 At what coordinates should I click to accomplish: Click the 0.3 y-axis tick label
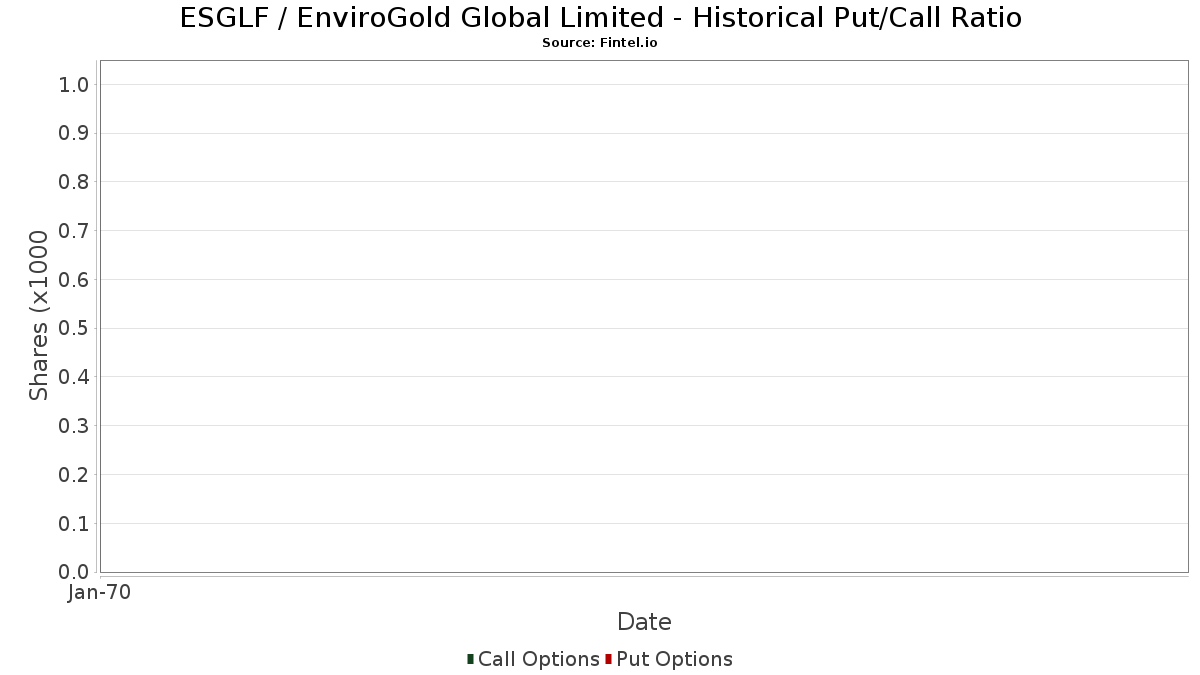click(x=74, y=426)
